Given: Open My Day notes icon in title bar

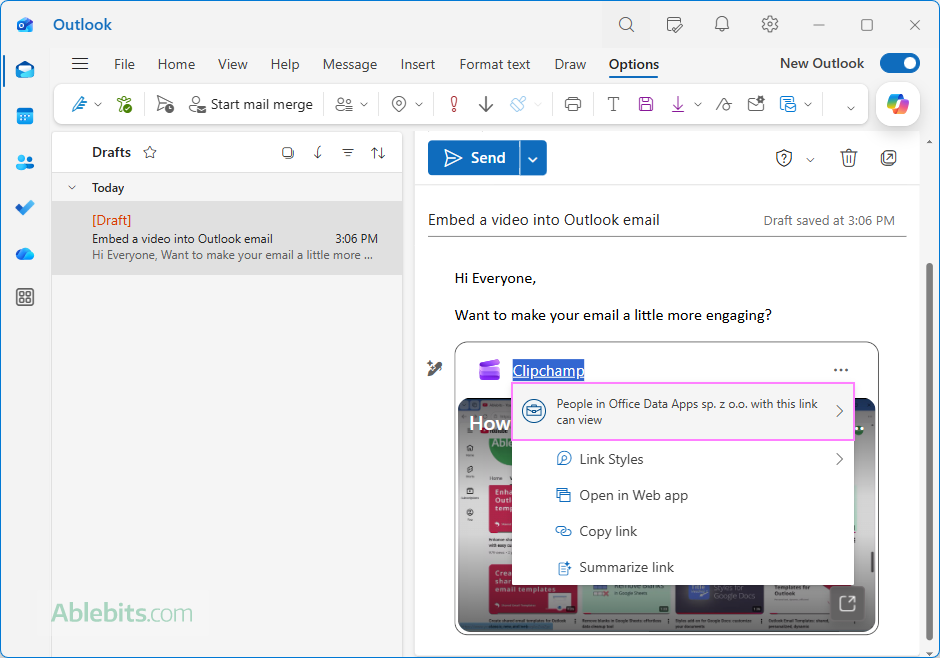Looking at the screenshot, I should [x=674, y=25].
